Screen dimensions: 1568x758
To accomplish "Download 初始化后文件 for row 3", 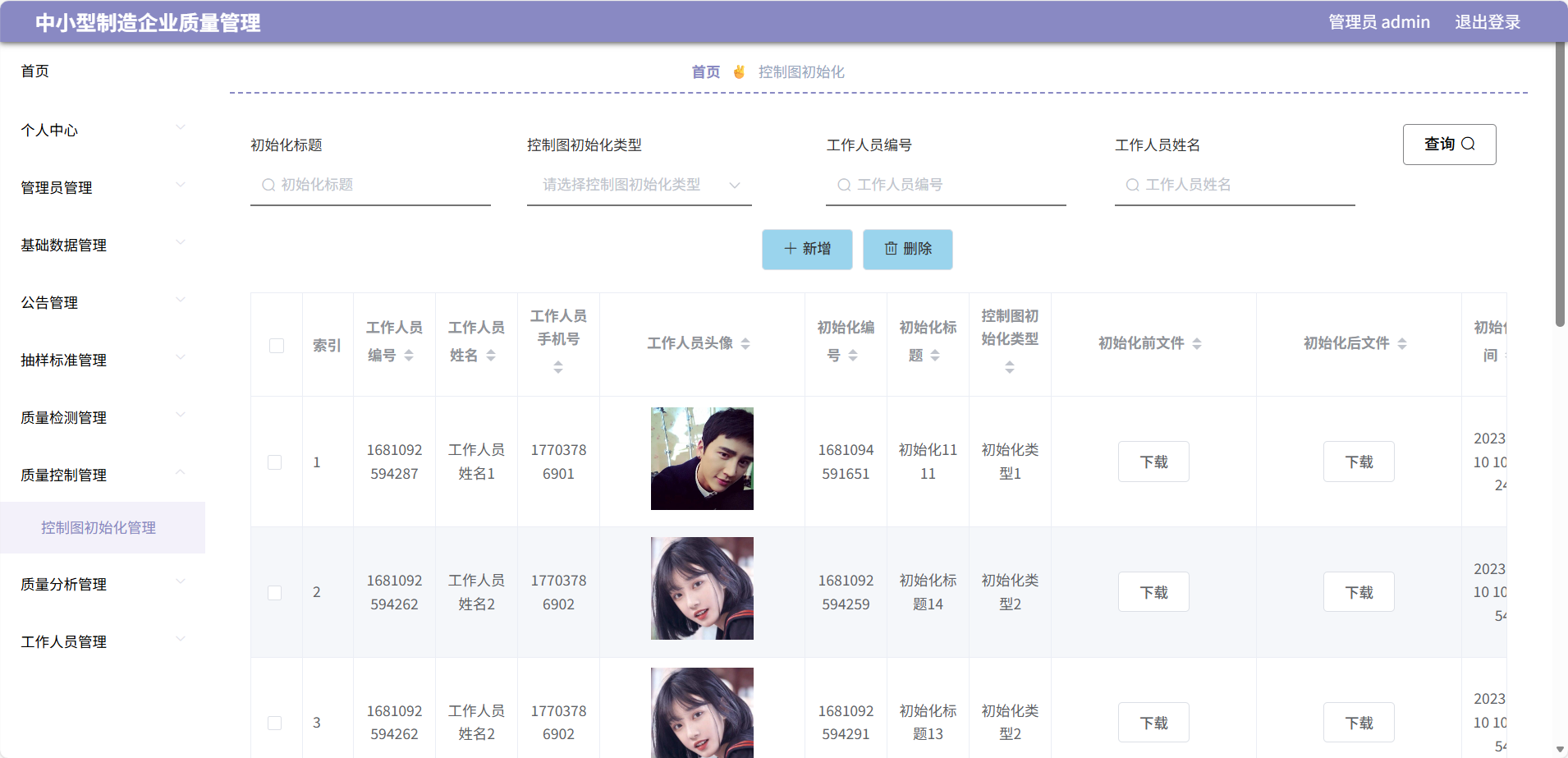I will (x=1359, y=723).
